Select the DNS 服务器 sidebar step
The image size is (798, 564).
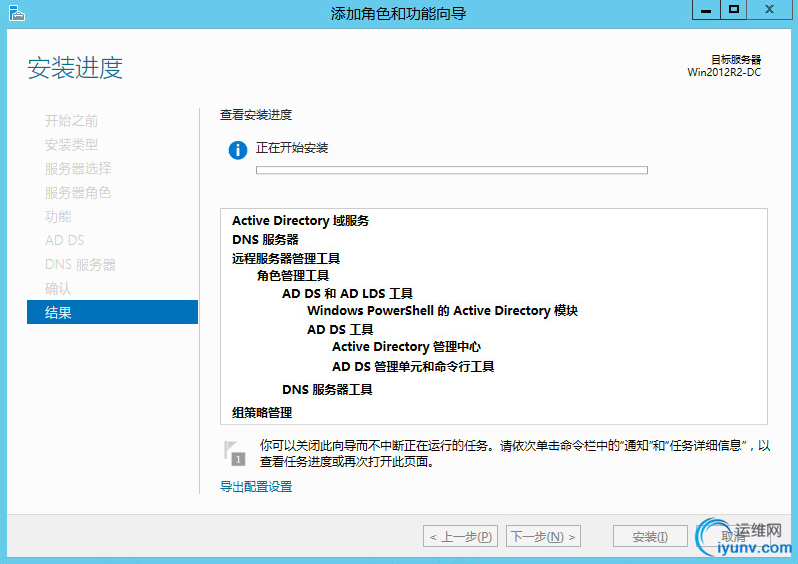(x=80, y=264)
